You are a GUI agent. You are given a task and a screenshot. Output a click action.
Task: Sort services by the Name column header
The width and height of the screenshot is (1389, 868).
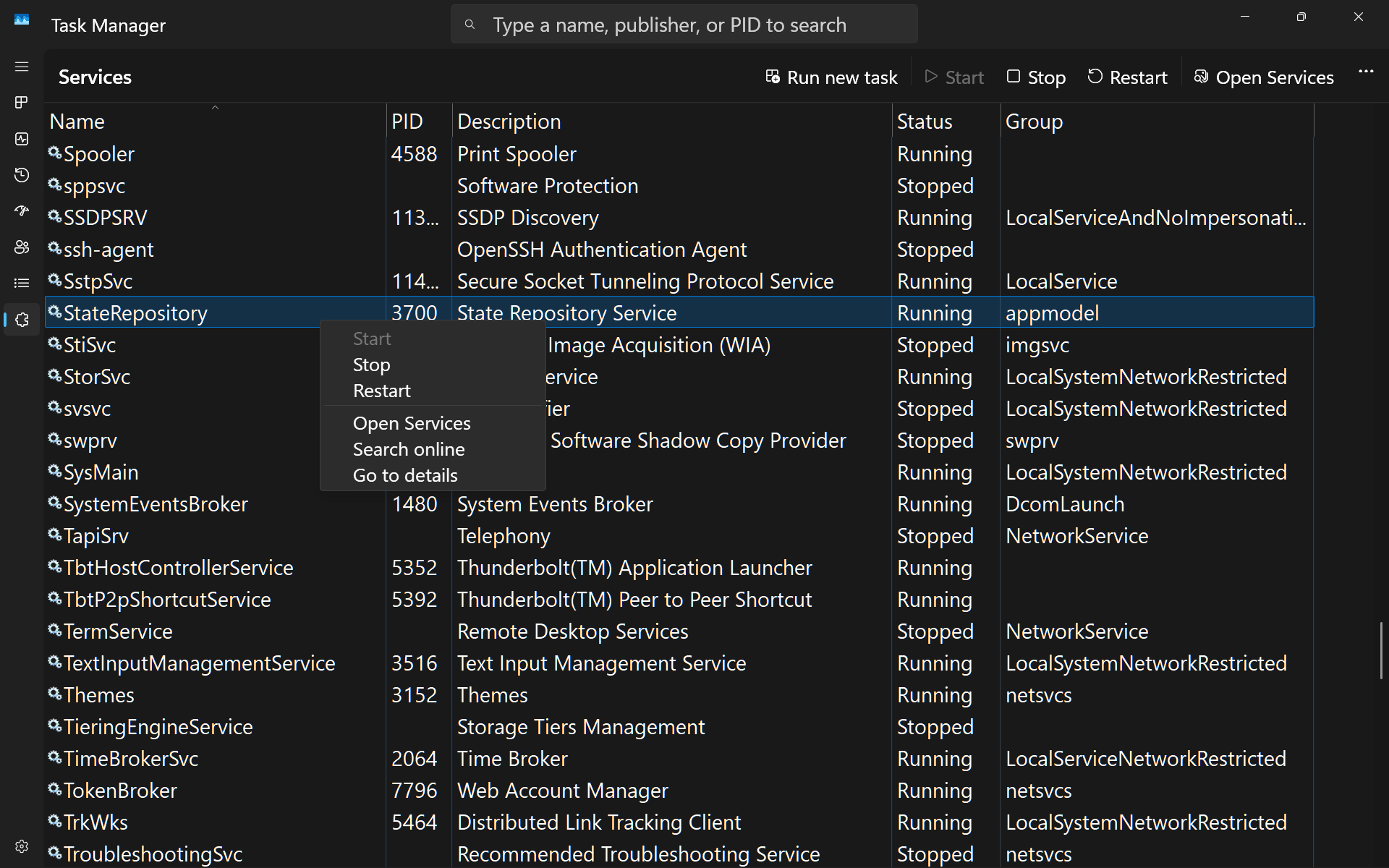[77, 122]
